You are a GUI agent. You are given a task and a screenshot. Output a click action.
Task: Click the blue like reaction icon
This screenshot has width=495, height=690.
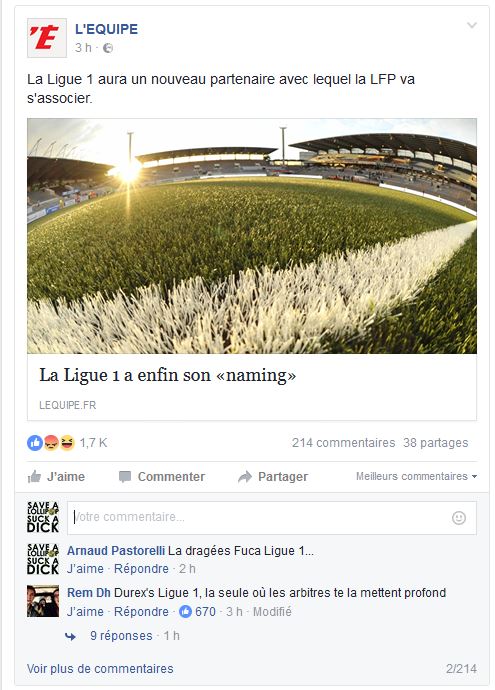point(35,443)
